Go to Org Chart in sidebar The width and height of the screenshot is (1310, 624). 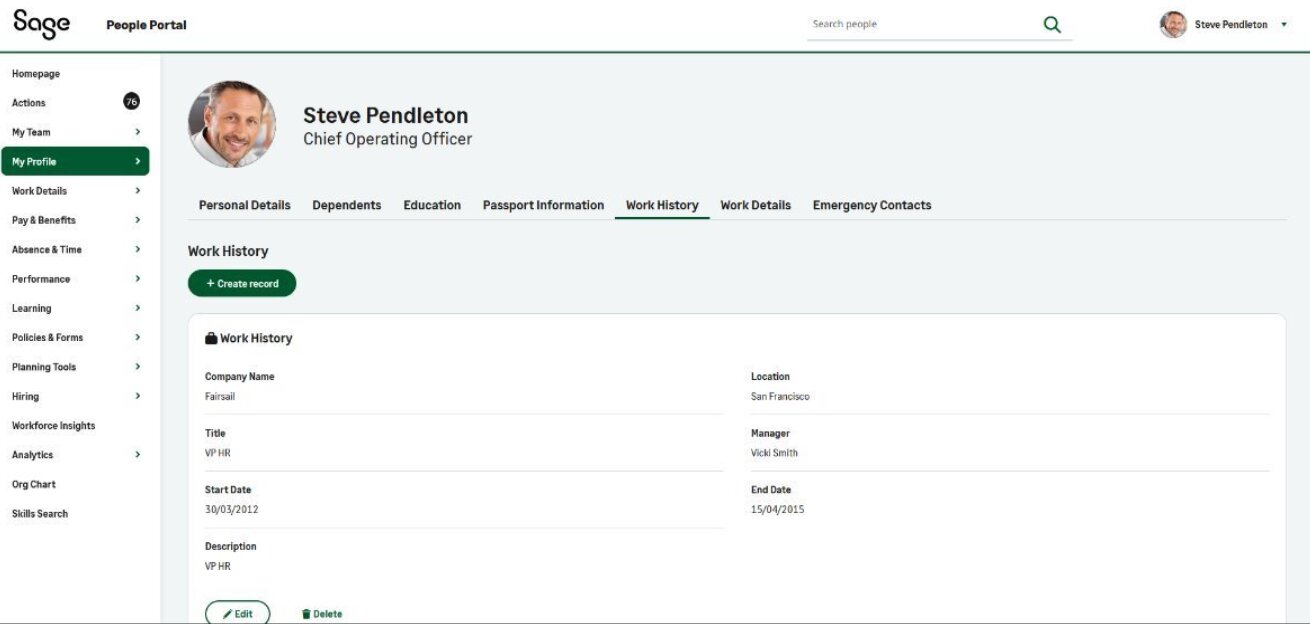34,484
